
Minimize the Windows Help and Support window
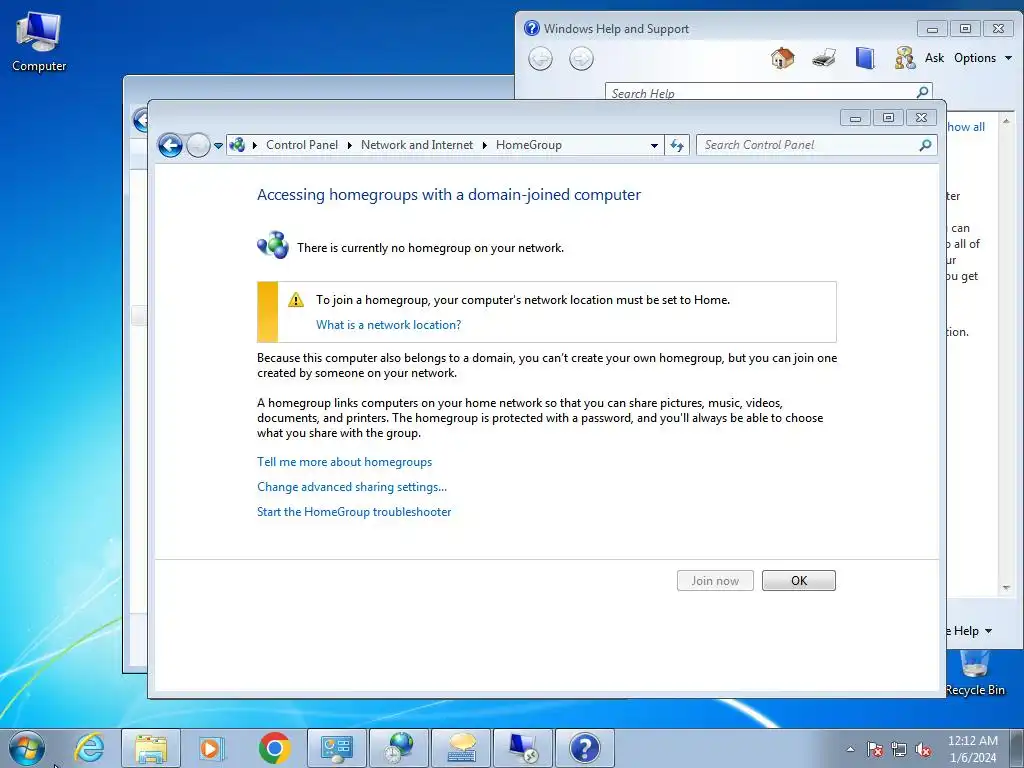[x=932, y=29]
